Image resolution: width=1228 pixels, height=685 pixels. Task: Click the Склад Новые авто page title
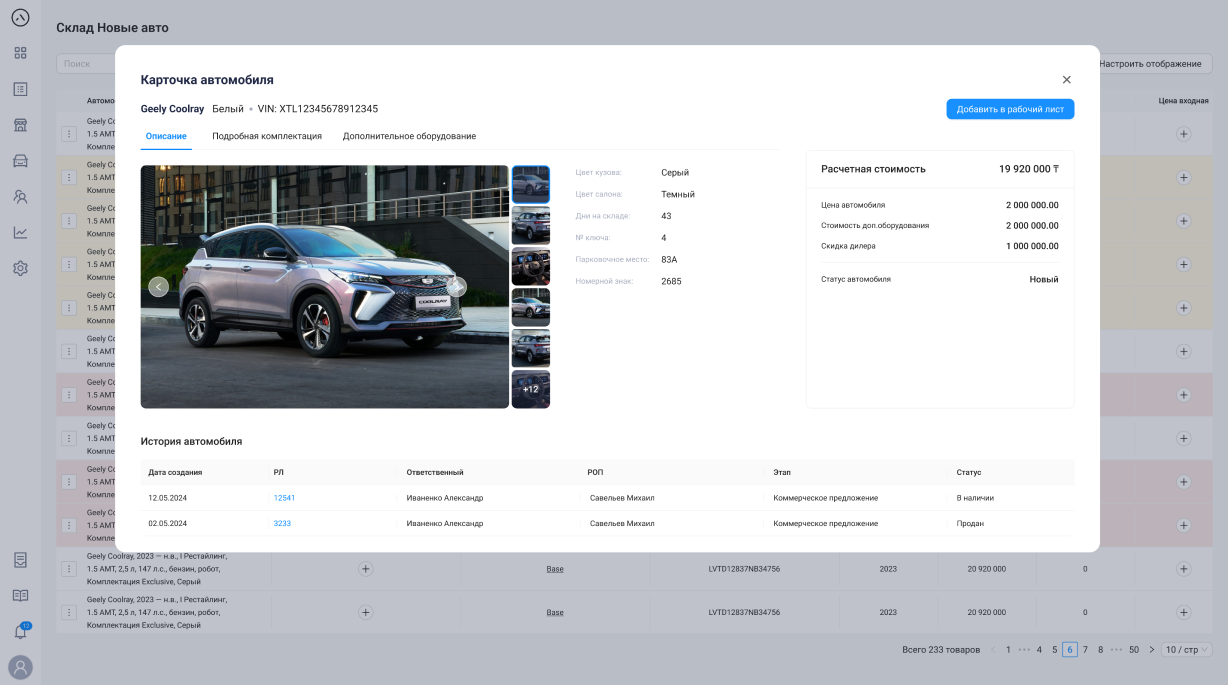tap(112, 28)
